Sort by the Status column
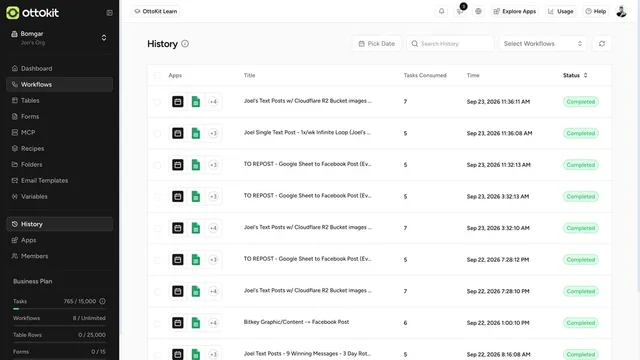This screenshot has width=640, height=360. point(575,75)
